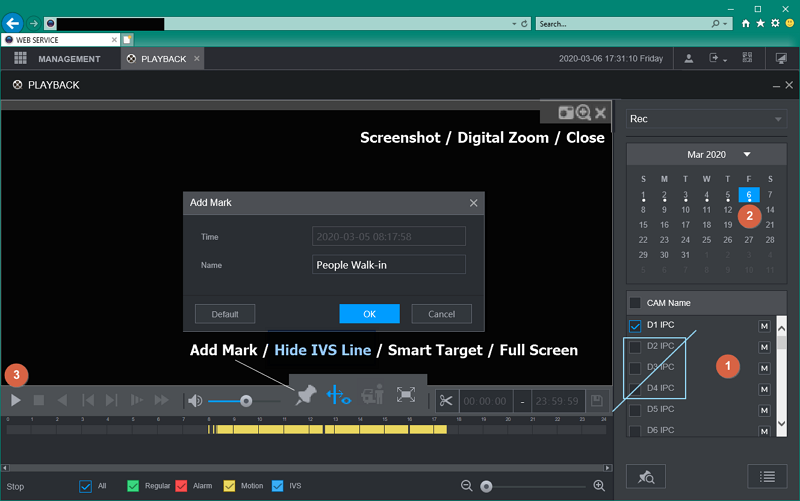Activate the digital zoom magnifier icon
The width and height of the screenshot is (800, 501).
[x=583, y=113]
